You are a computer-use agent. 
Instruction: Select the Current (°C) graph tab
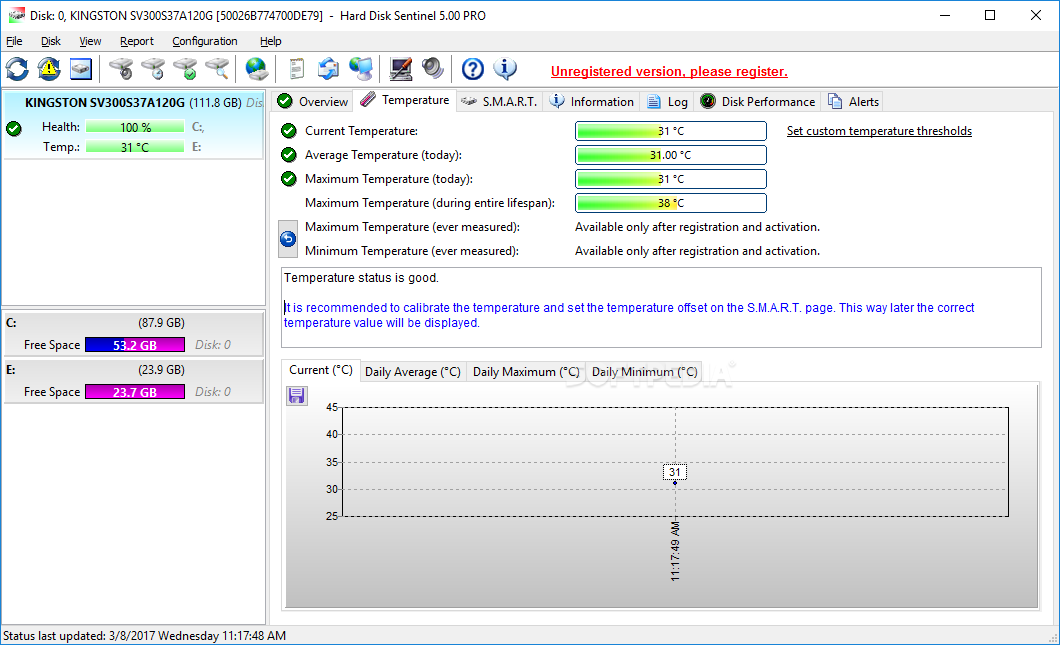pos(321,371)
